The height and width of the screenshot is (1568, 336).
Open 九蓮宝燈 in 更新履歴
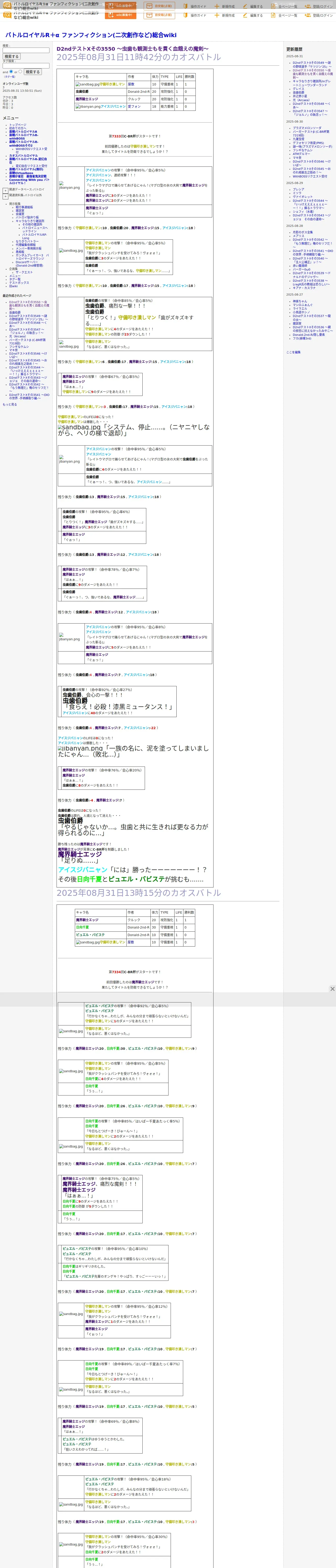298,139
